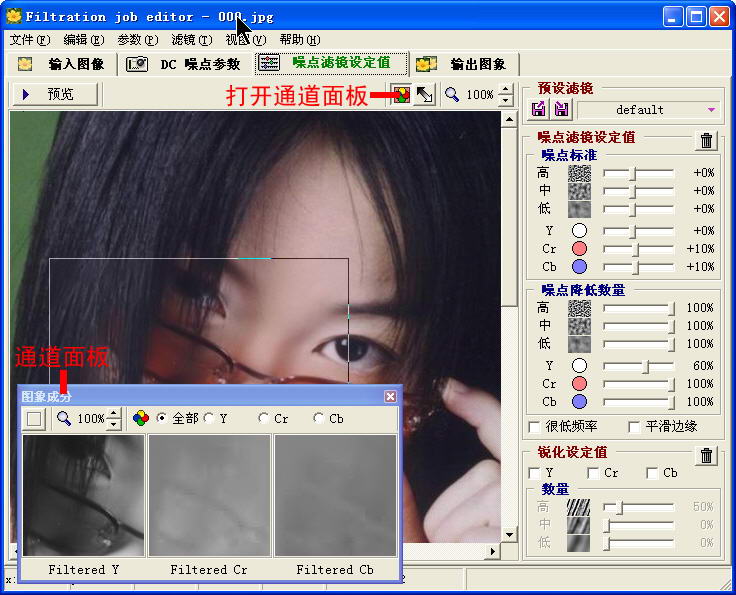Click the magnifier icon in the channel panel
Viewport: 736px width, 595px height.
tap(64, 418)
